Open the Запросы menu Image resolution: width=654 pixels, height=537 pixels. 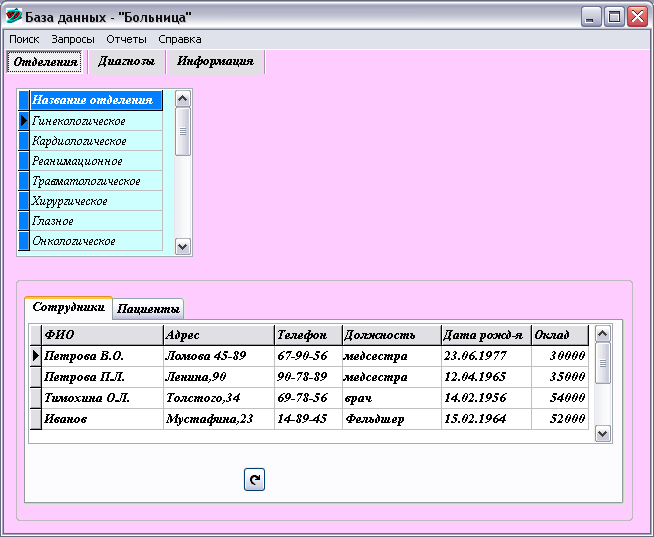(x=73, y=39)
